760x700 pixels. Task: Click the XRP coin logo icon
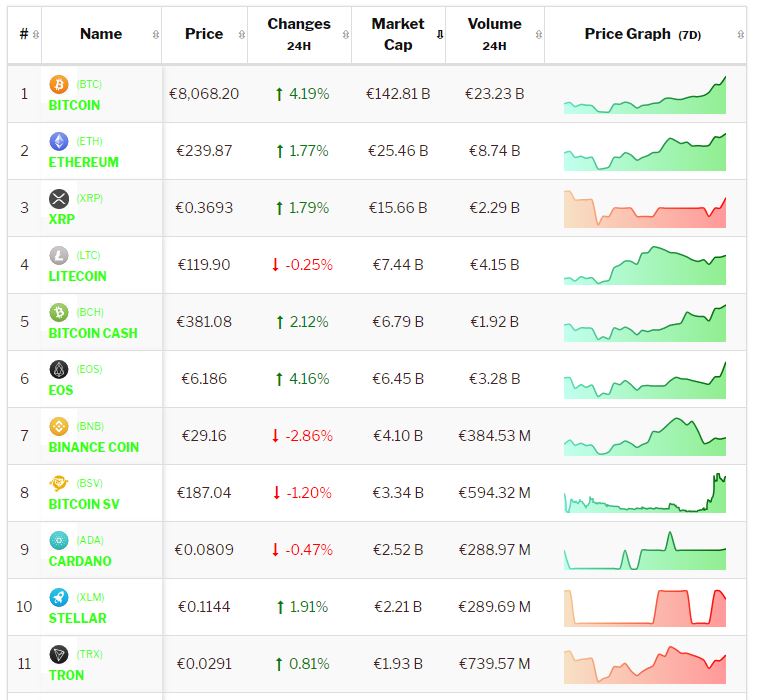59,199
